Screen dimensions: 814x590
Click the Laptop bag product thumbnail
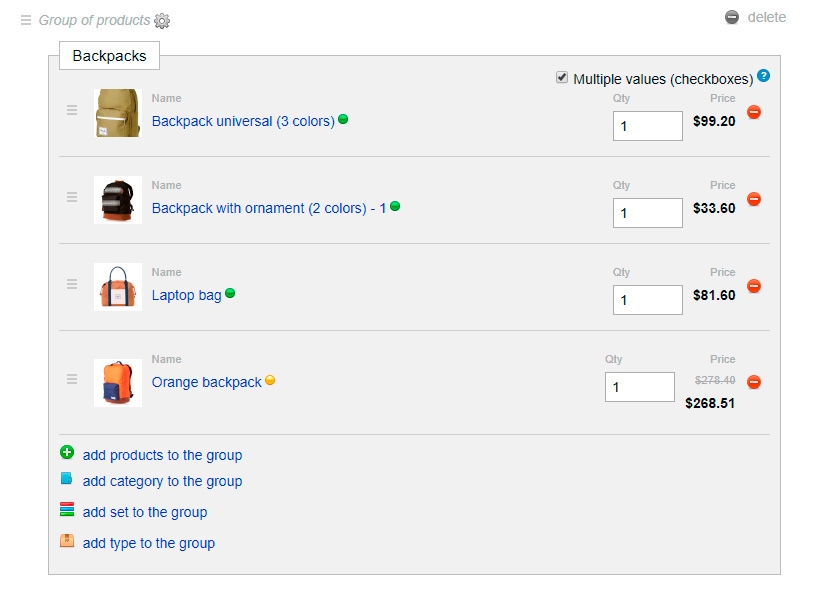click(x=118, y=287)
